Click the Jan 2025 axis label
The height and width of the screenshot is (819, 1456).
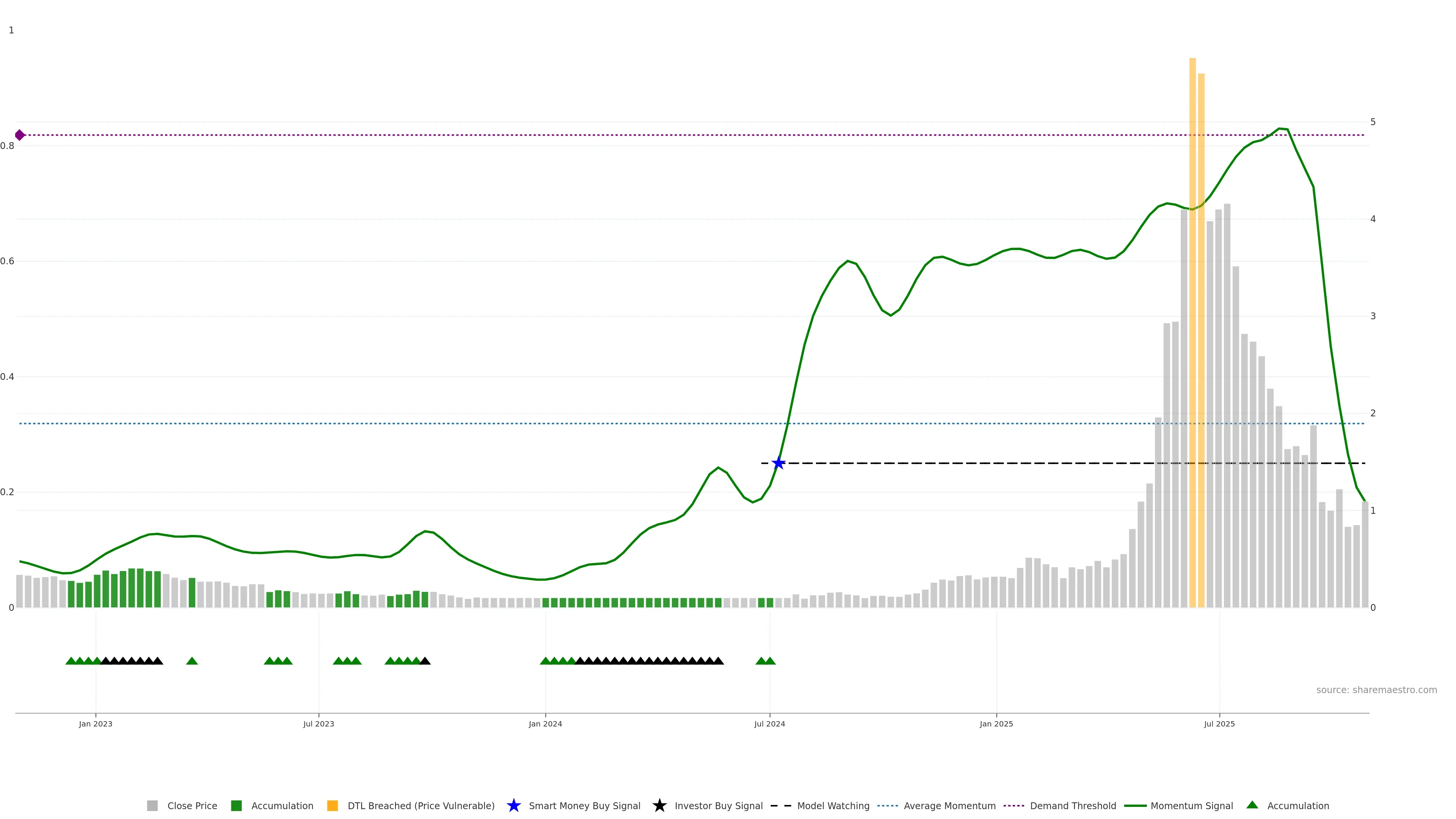coord(996,723)
